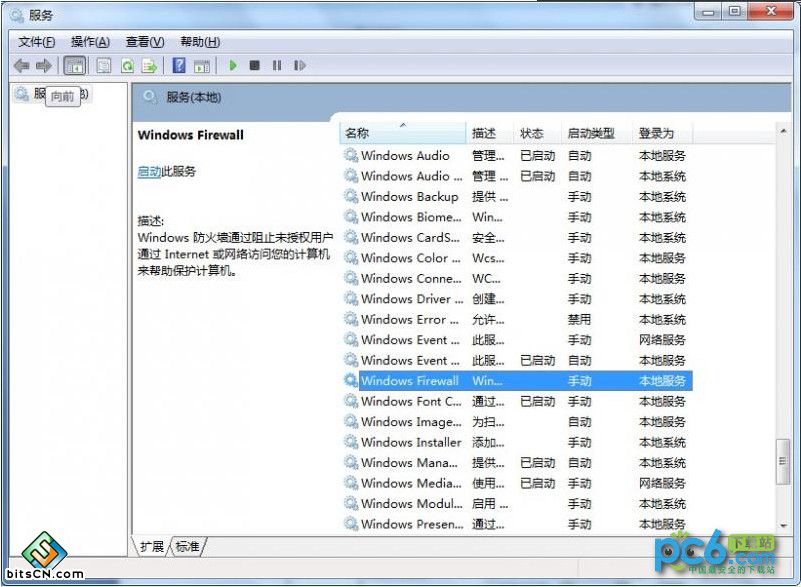Image resolution: width=801 pixels, height=587 pixels.
Task: Click the Properties toolbar icon
Action: tap(104, 65)
